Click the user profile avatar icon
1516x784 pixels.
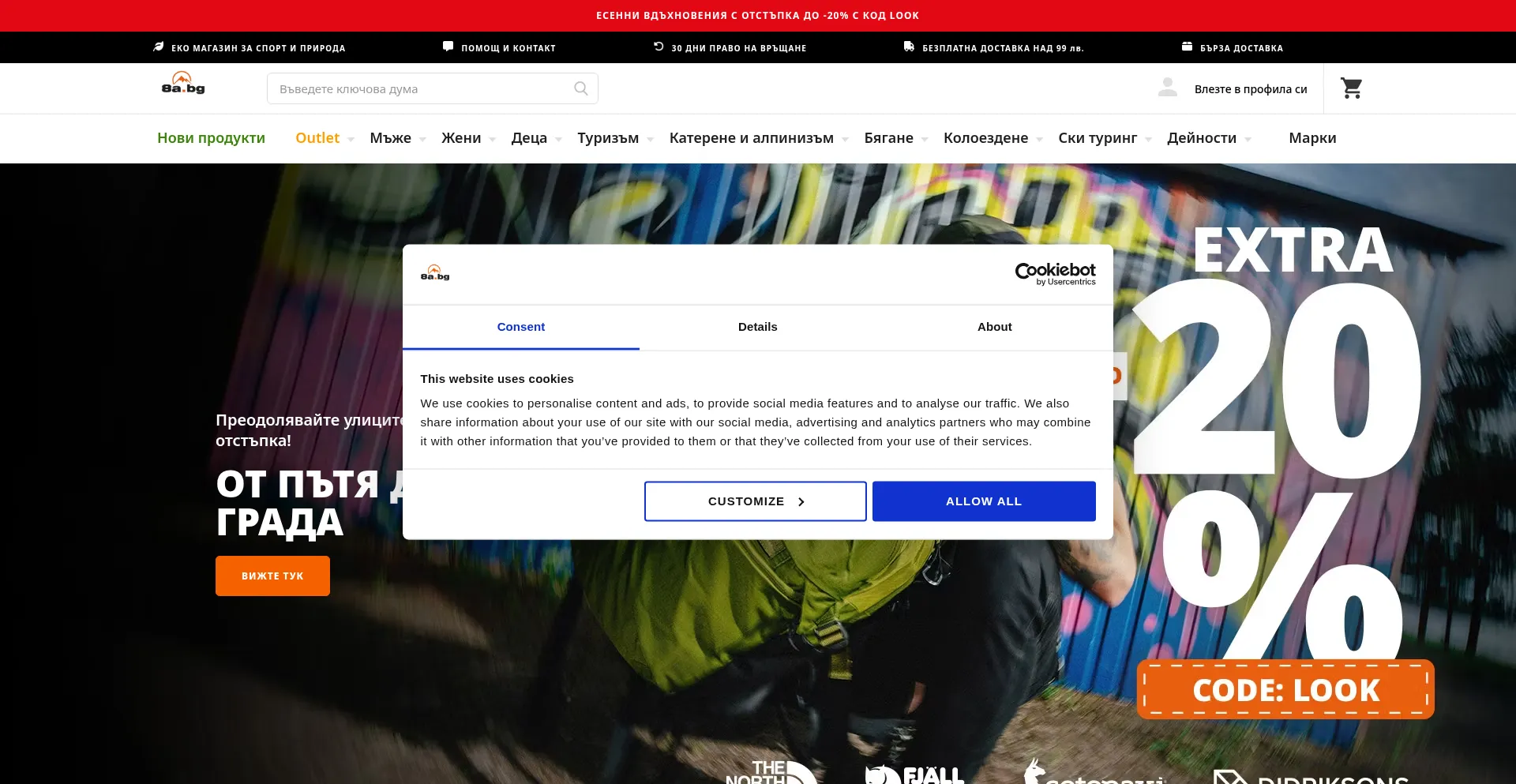(1167, 88)
